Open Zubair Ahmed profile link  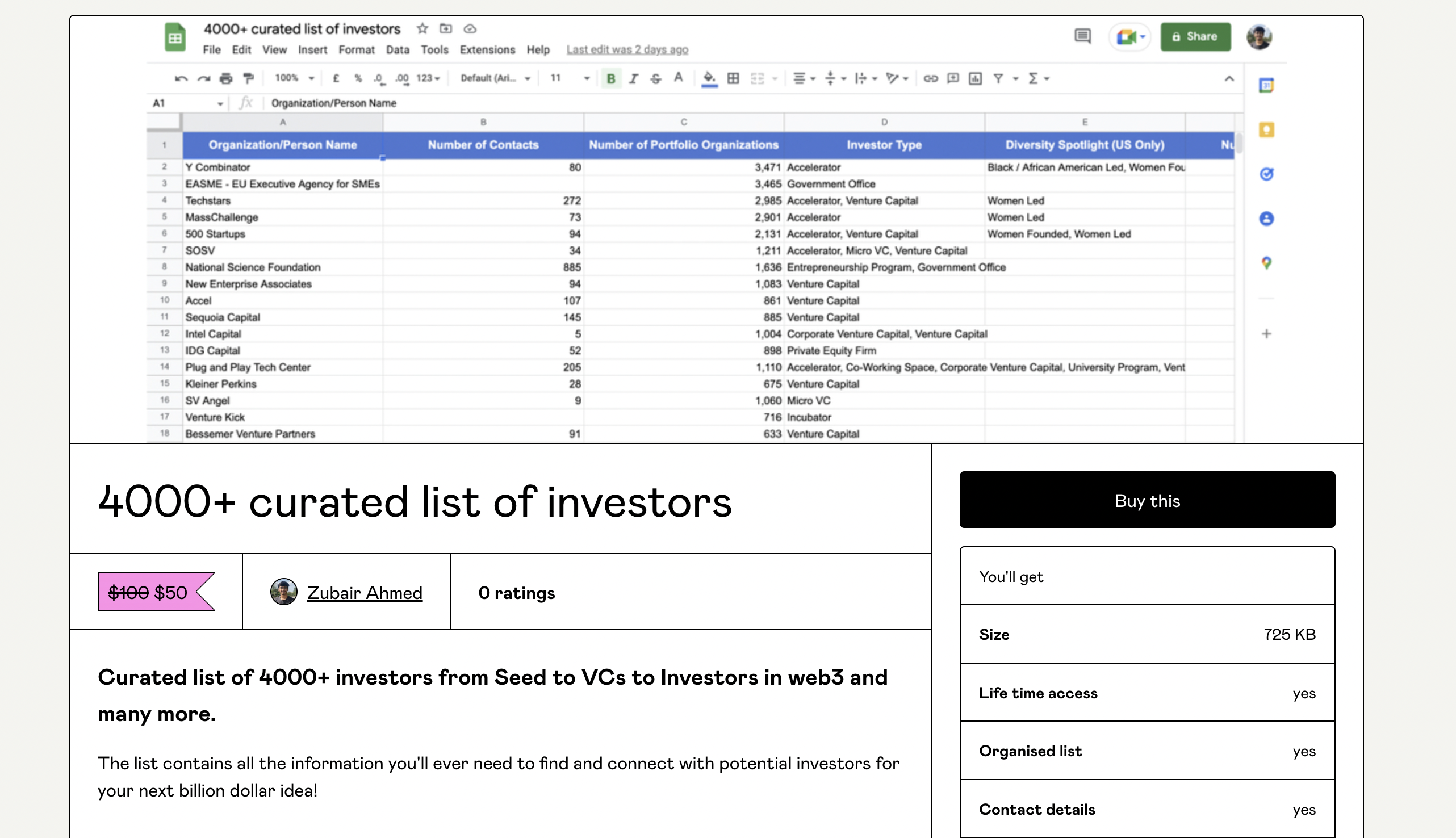(365, 593)
